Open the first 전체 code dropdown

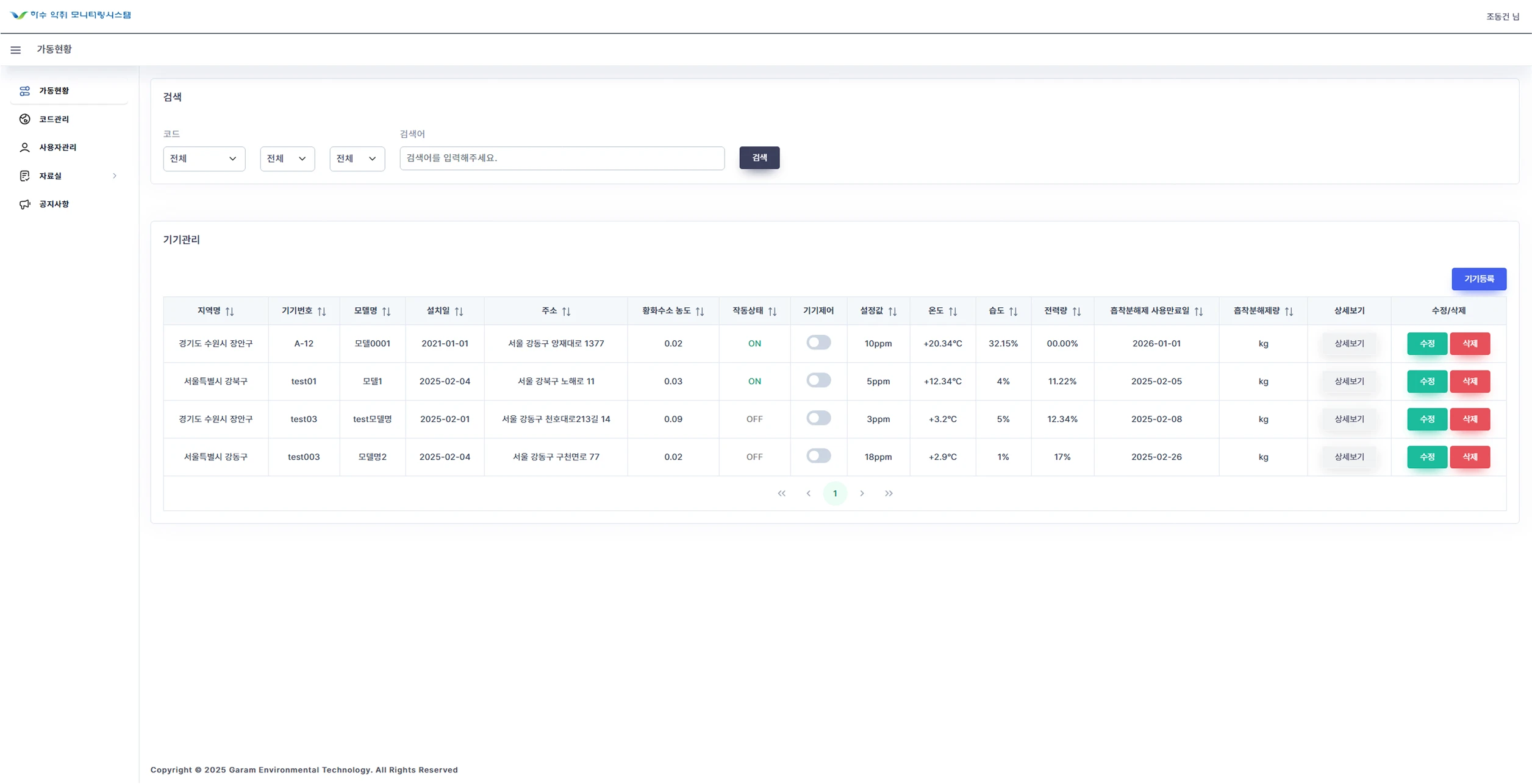click(204, 159)
